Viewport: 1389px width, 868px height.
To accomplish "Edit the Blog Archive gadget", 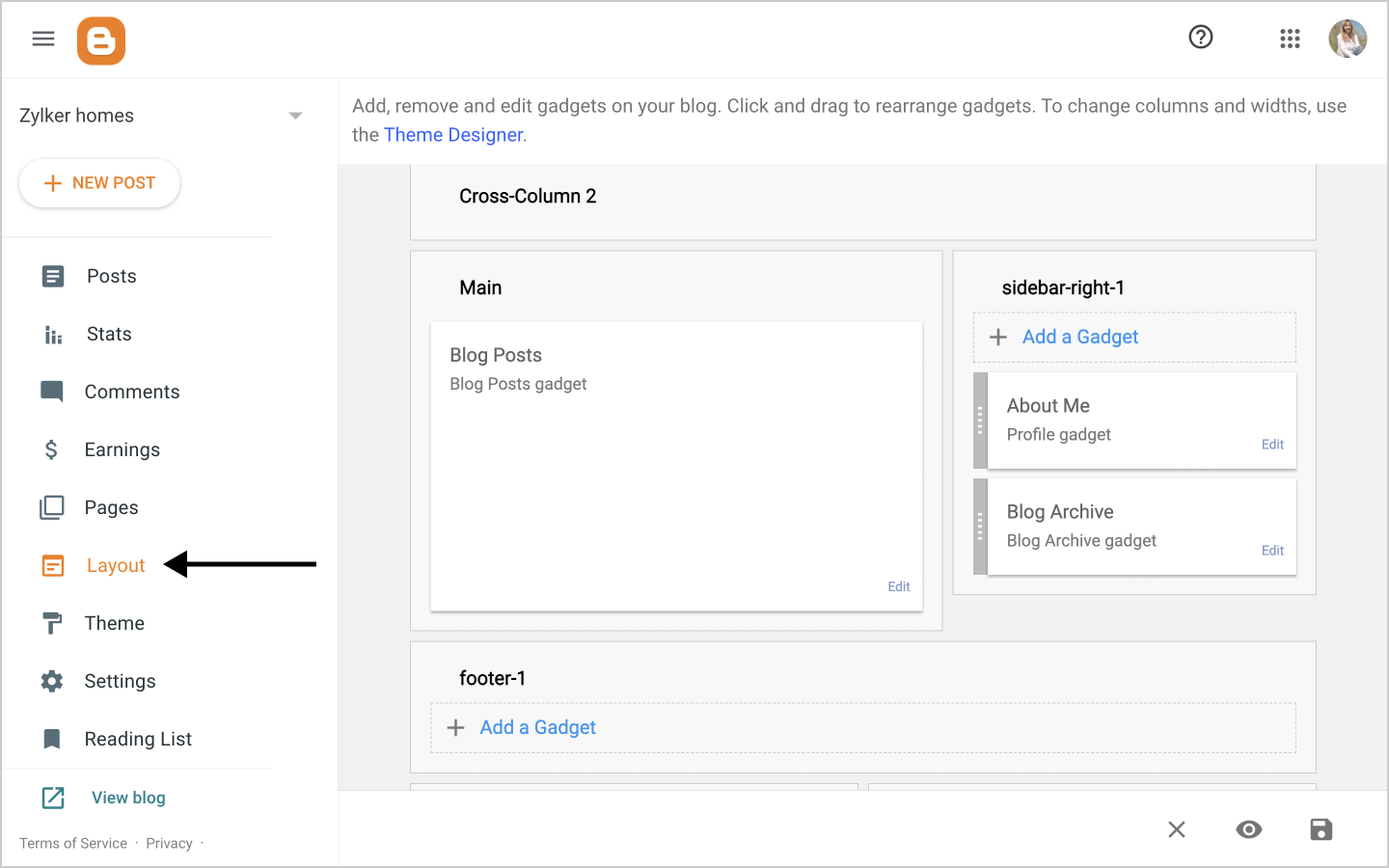I will [x=1272, y=551].
